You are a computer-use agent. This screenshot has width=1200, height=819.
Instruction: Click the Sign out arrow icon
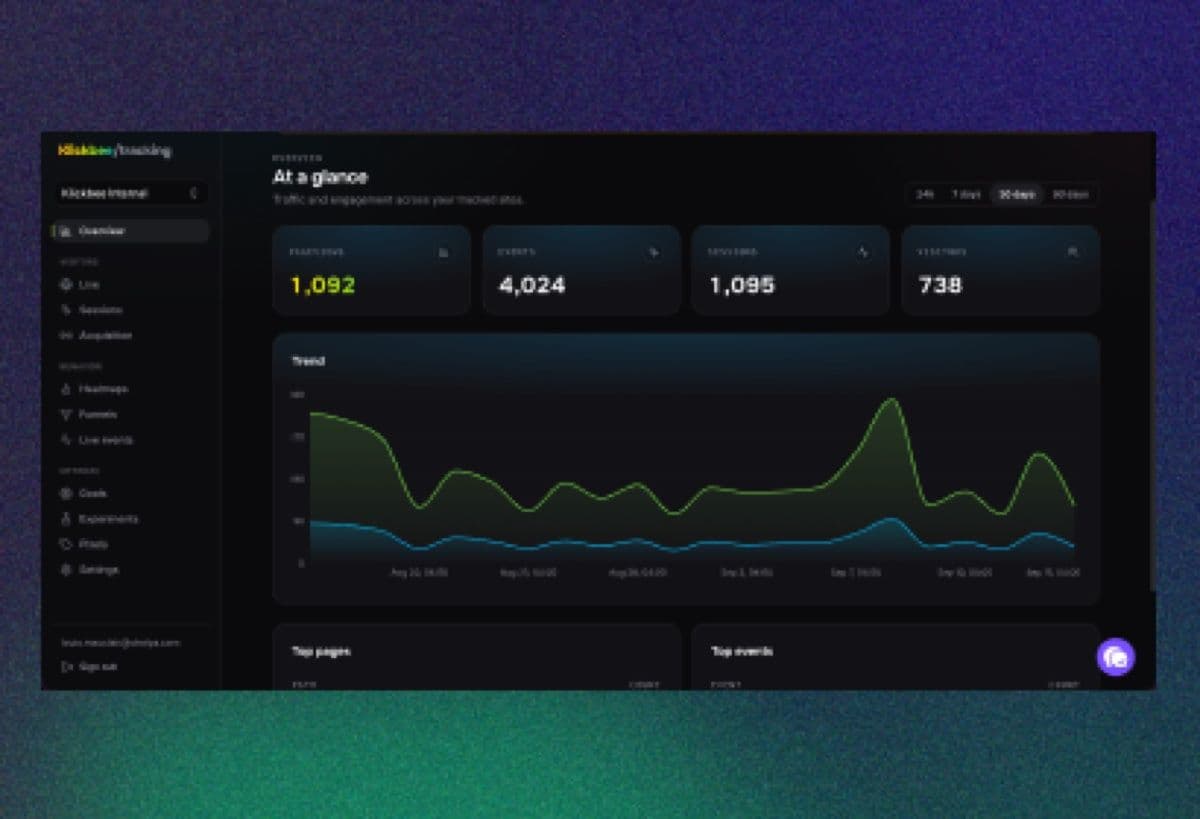(66, 666)
